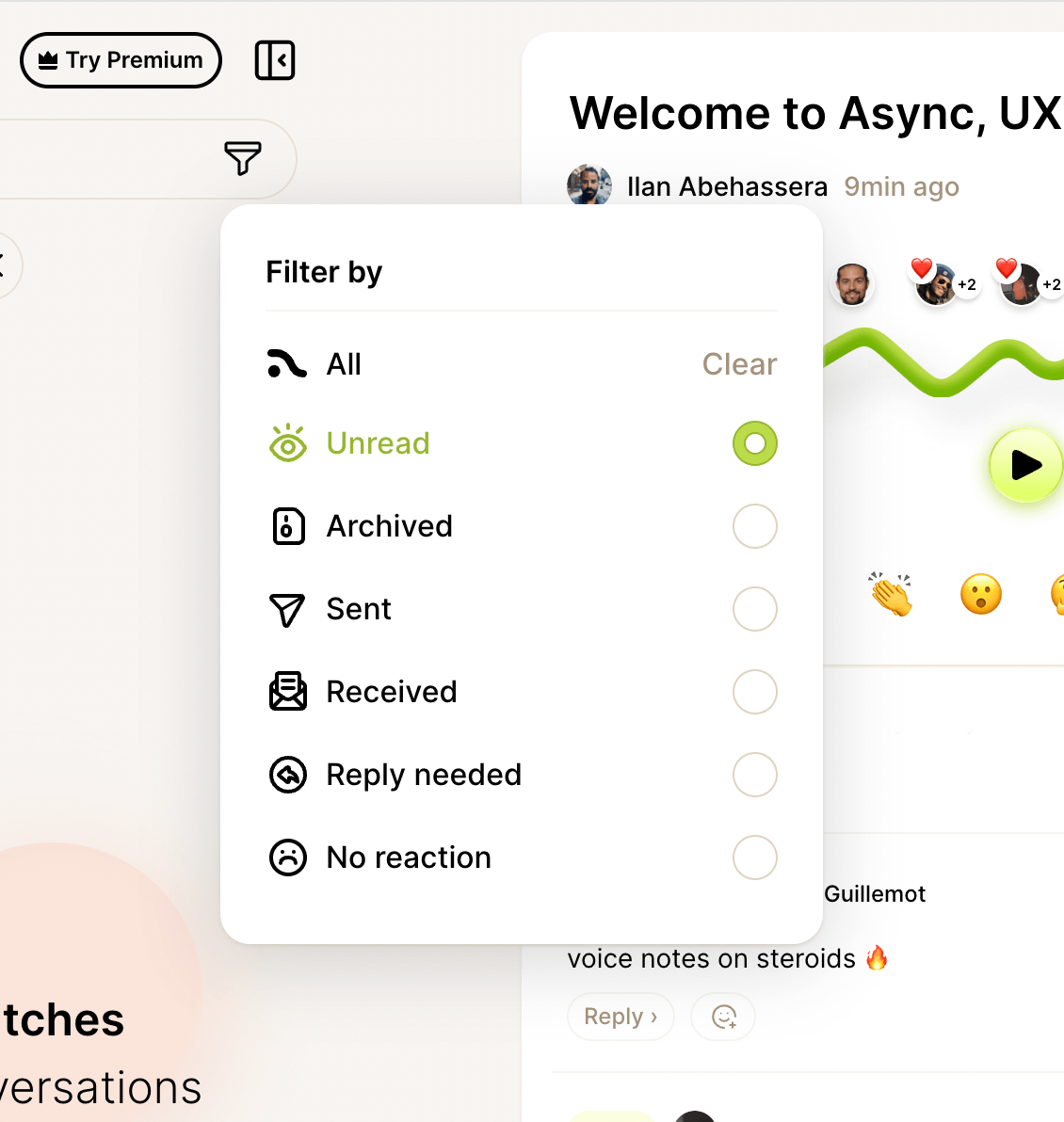Deselect the Unread filter radio button
The height and width of the screenshot is (1122, 1064).
pos(754,443)
